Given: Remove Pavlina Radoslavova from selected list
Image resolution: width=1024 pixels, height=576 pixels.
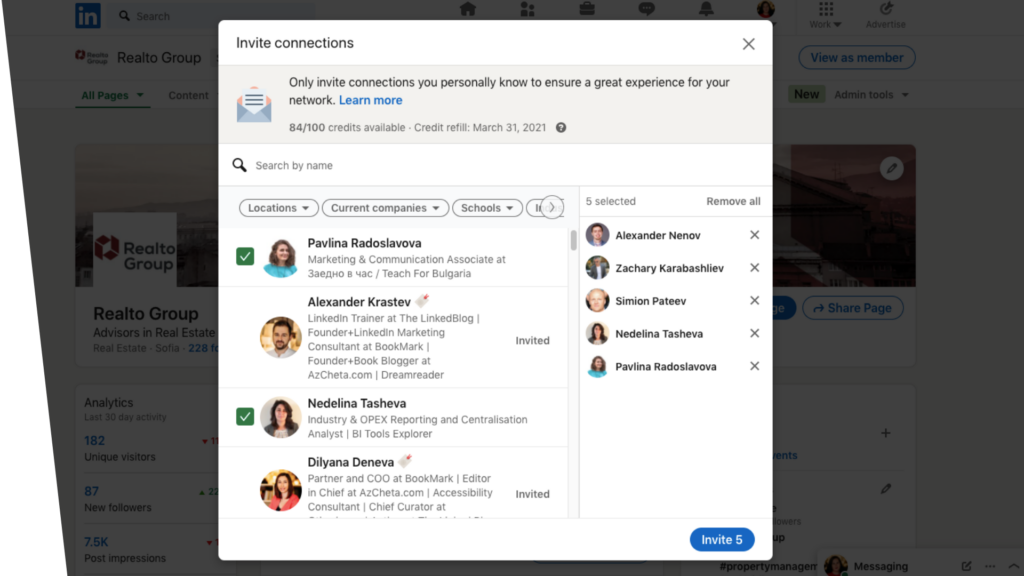Looking at the screenshot, I should click(754, 366).
